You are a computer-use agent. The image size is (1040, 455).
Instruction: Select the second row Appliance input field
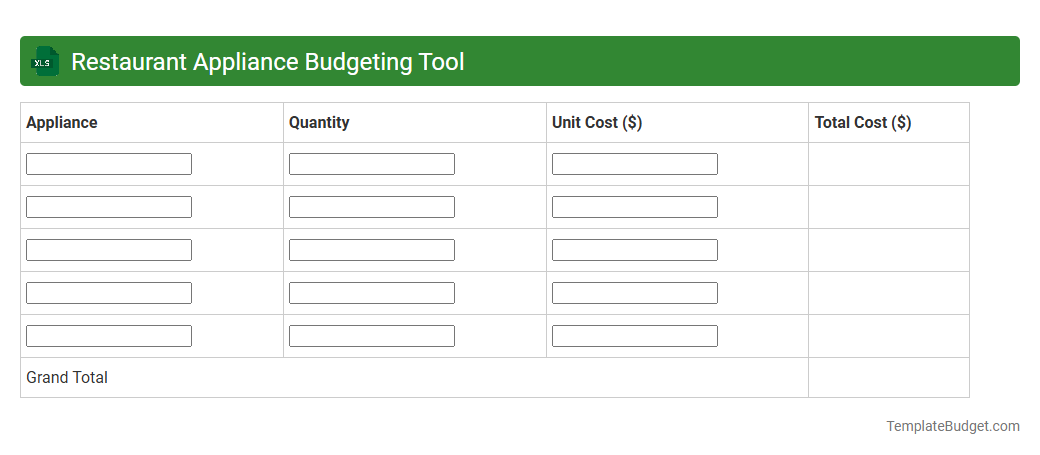coord(109,207)
